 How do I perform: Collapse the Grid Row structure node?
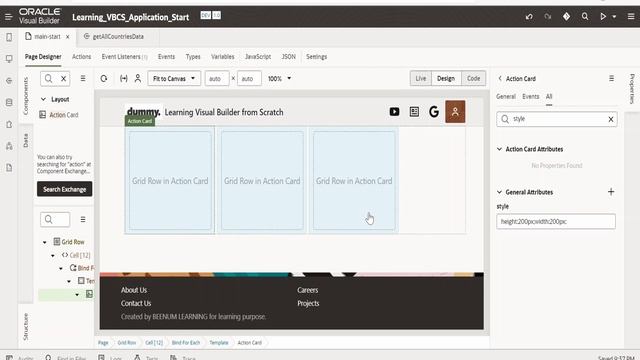tap(44, 242)
